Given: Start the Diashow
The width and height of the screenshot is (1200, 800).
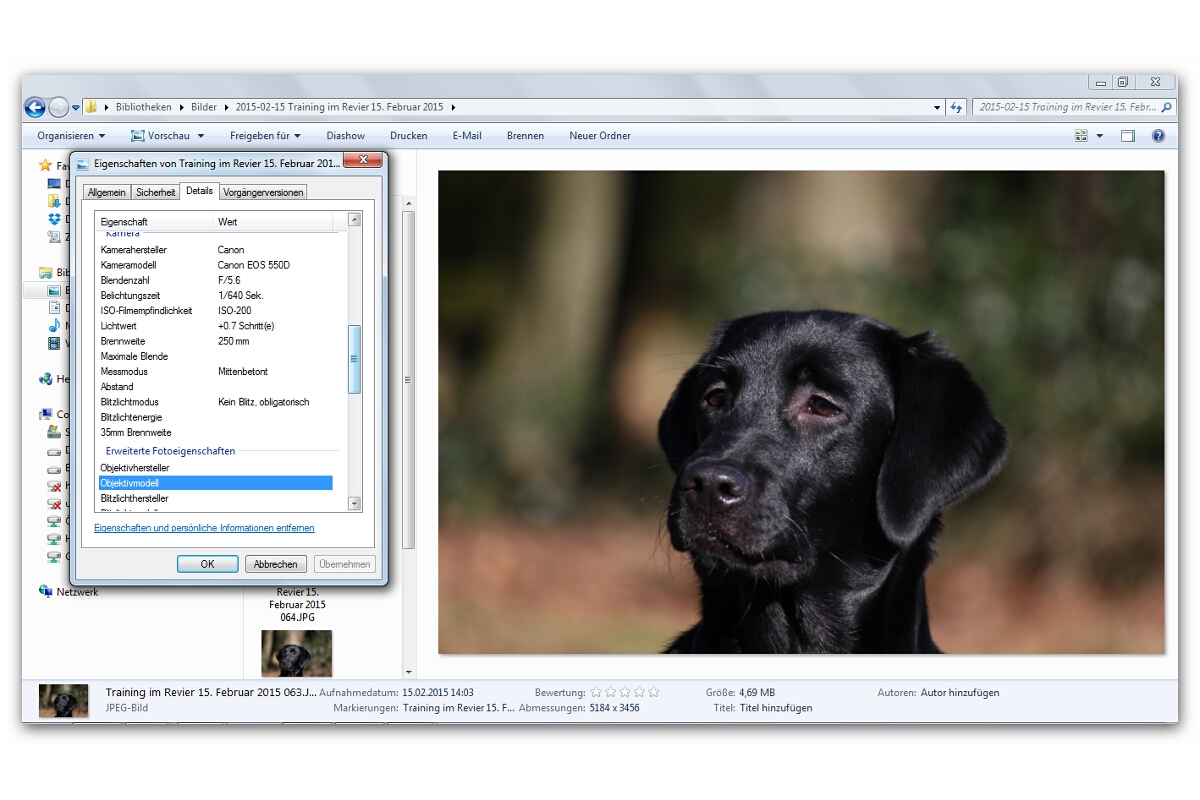Looking at the screenshot, I should click(x=345, y=136).
